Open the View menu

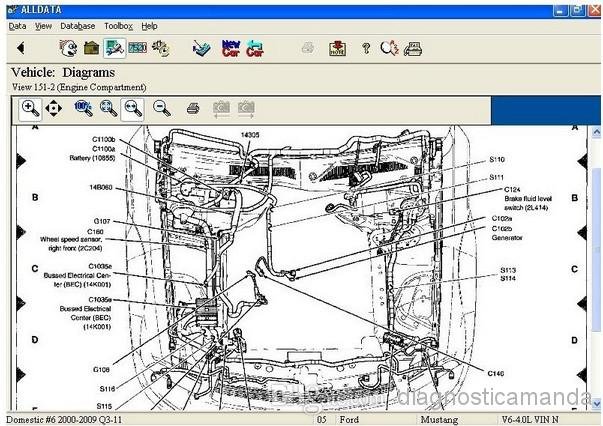pos(43,26)
